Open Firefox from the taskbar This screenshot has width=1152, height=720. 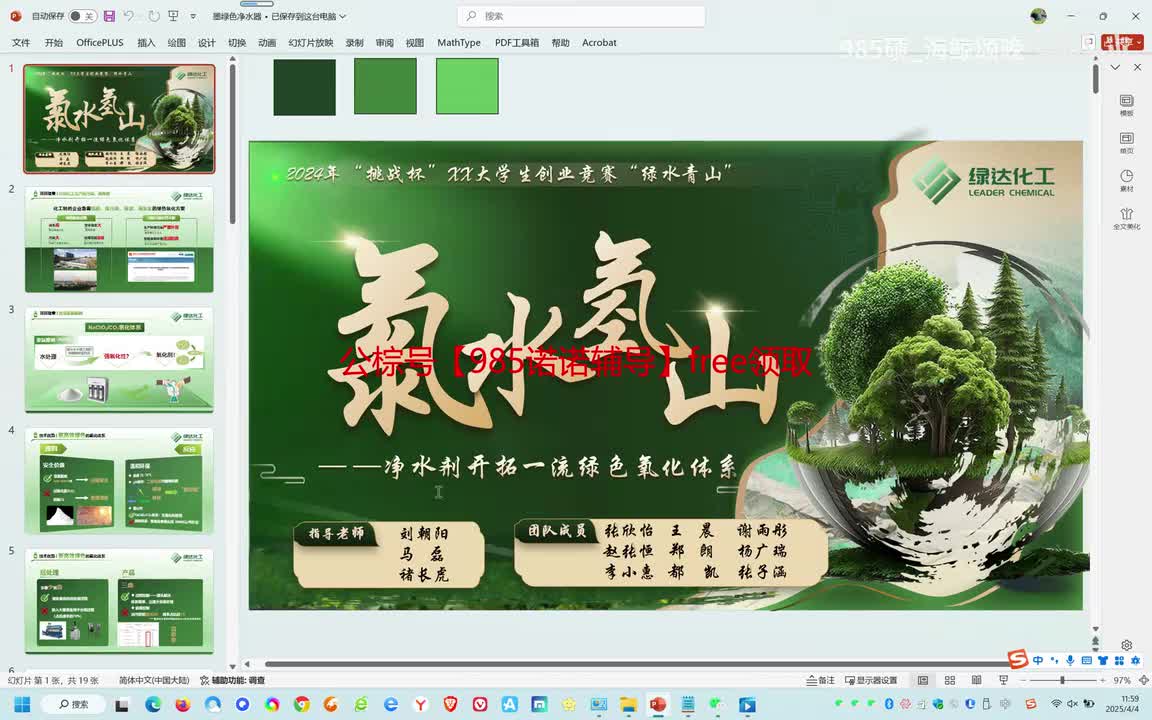point(182,705)
